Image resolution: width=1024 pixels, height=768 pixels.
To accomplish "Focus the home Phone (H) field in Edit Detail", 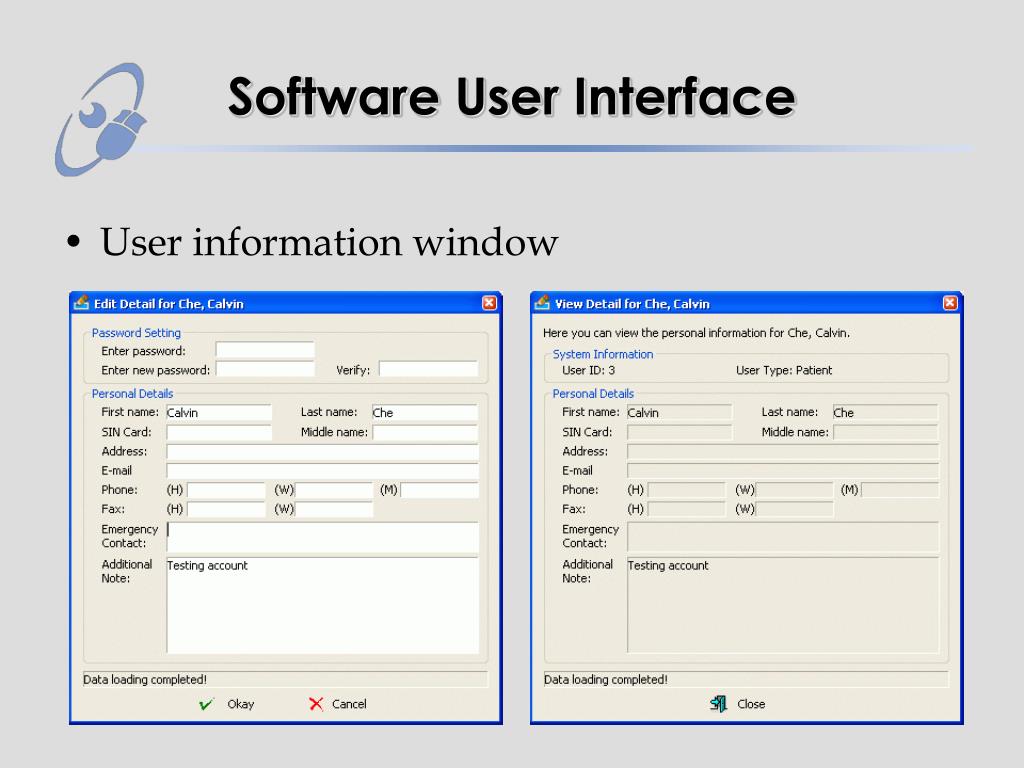I will (227, 490).
